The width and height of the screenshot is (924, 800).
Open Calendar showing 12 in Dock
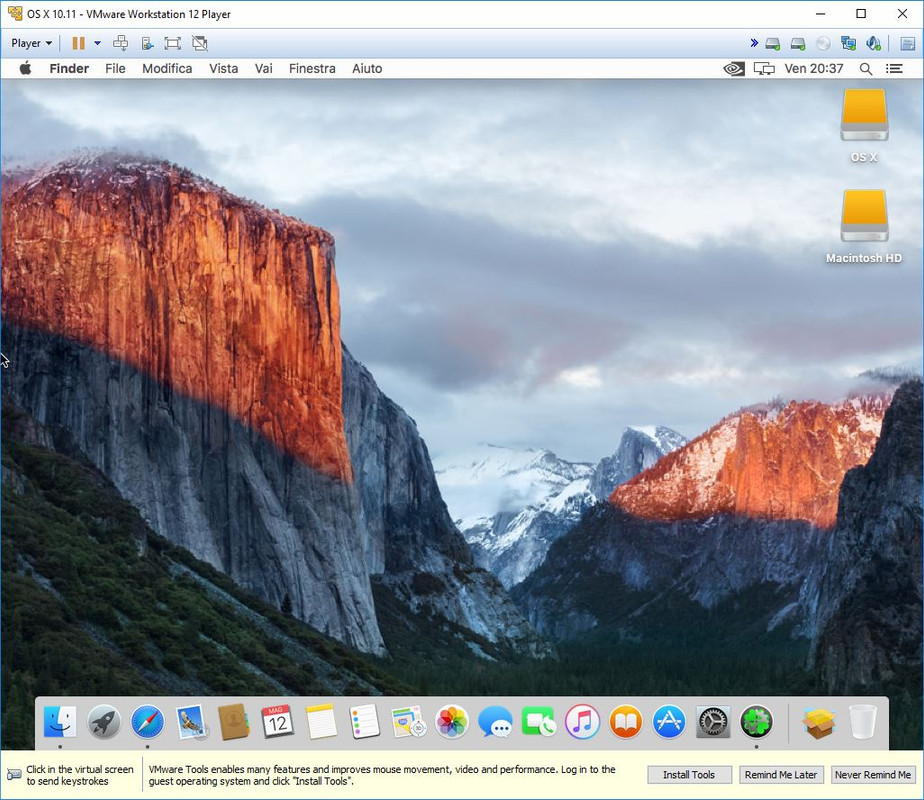coord(278,721)
